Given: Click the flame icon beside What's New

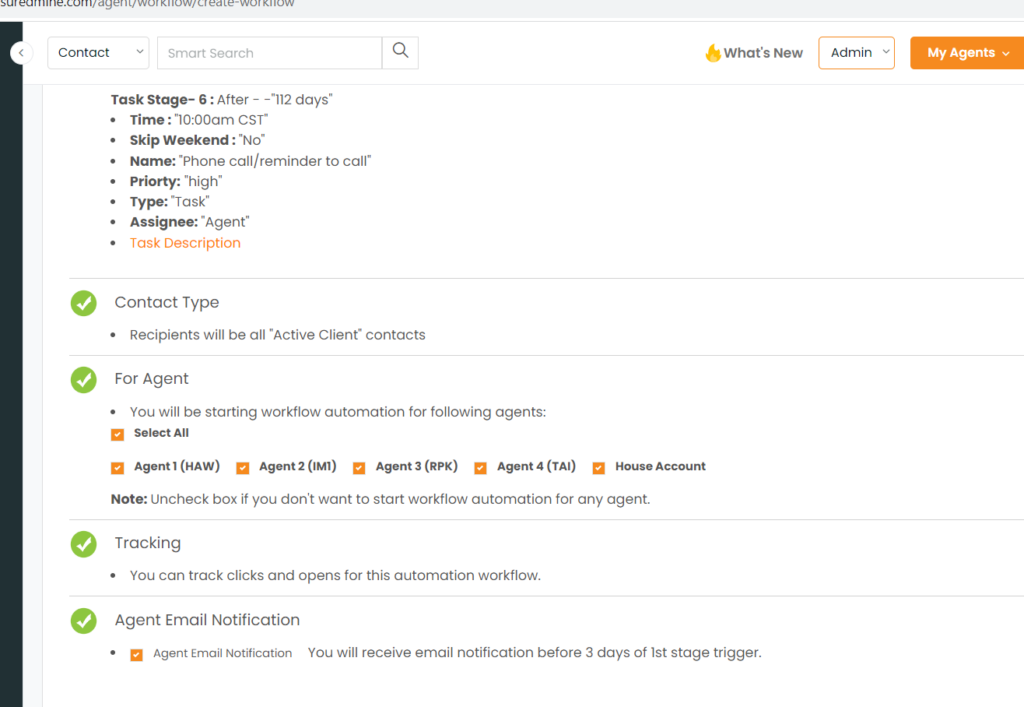Looking at the screenshot, I should click(x=711, y=53).
